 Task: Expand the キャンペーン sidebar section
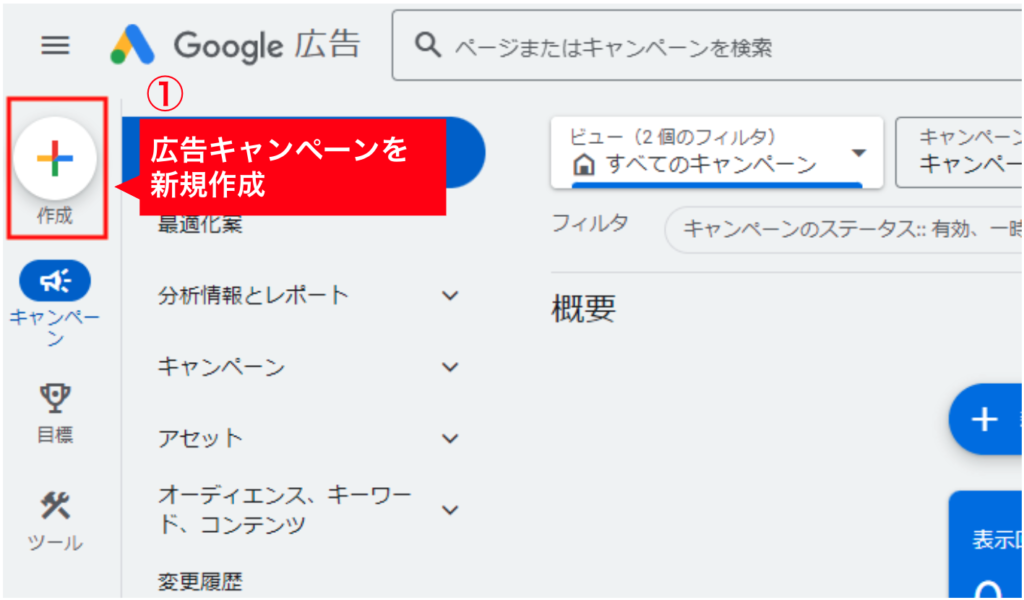(451, 367)
